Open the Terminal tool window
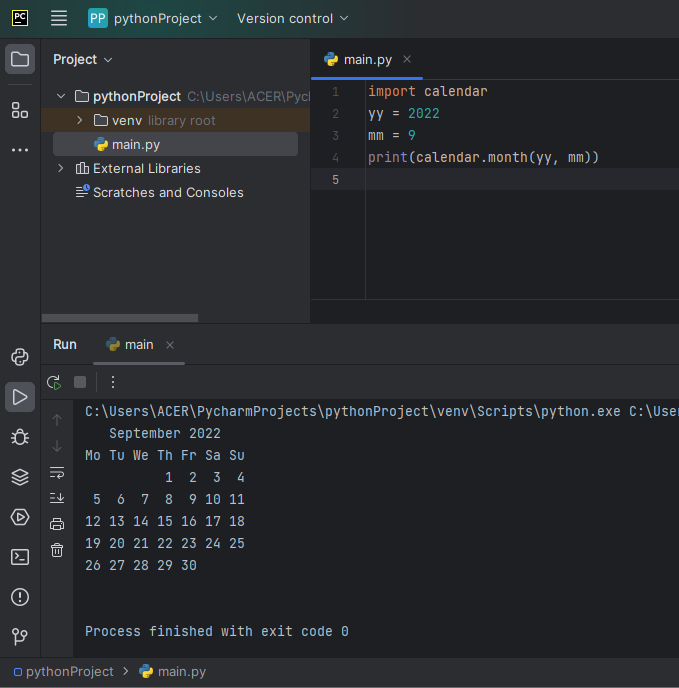679x688 pixels. (20, 557)
